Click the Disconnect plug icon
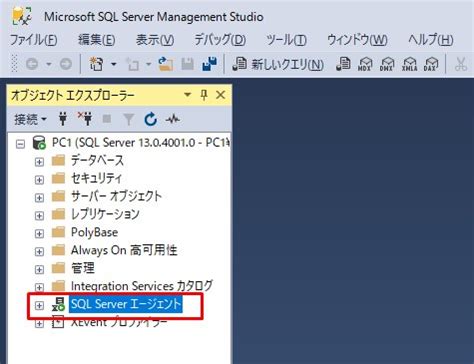This screenshot has height=364, width=474. pyautogui.click(x=85, y=119)
